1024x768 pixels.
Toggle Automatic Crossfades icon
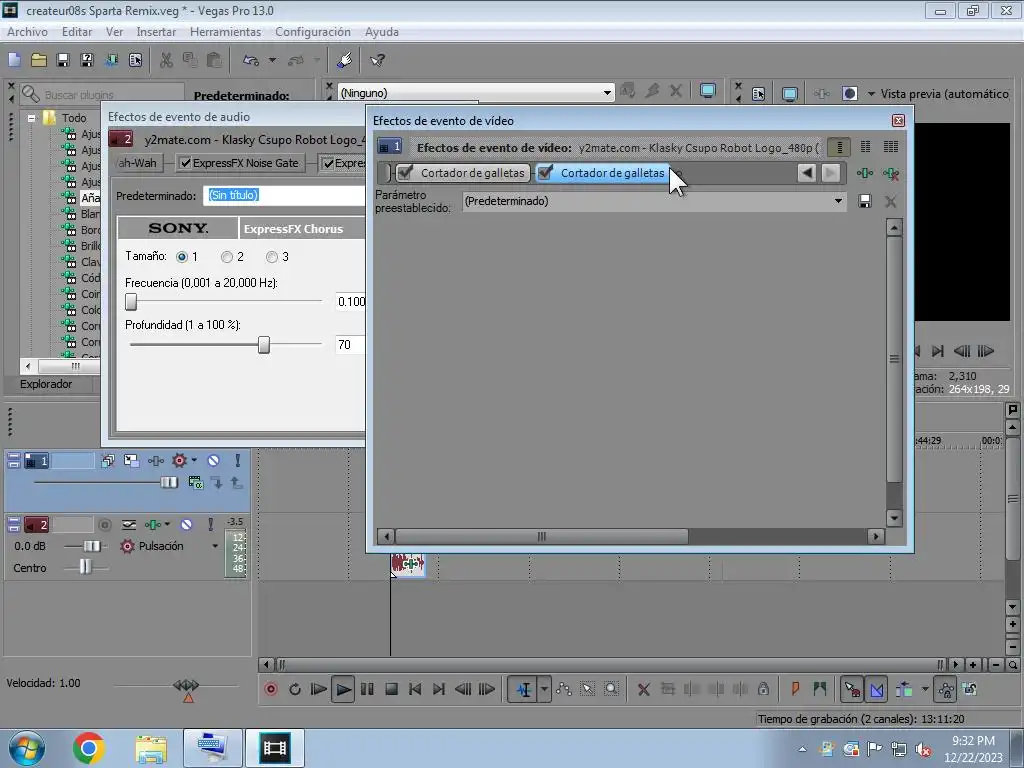[x=876, y=689]
